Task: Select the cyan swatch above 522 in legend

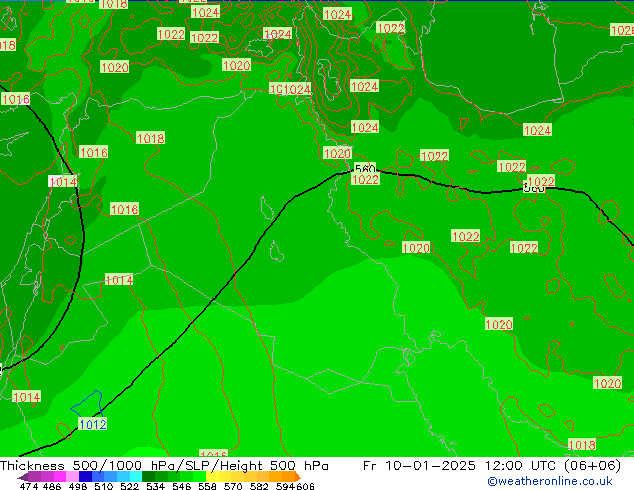Action: tap(136, 476)
